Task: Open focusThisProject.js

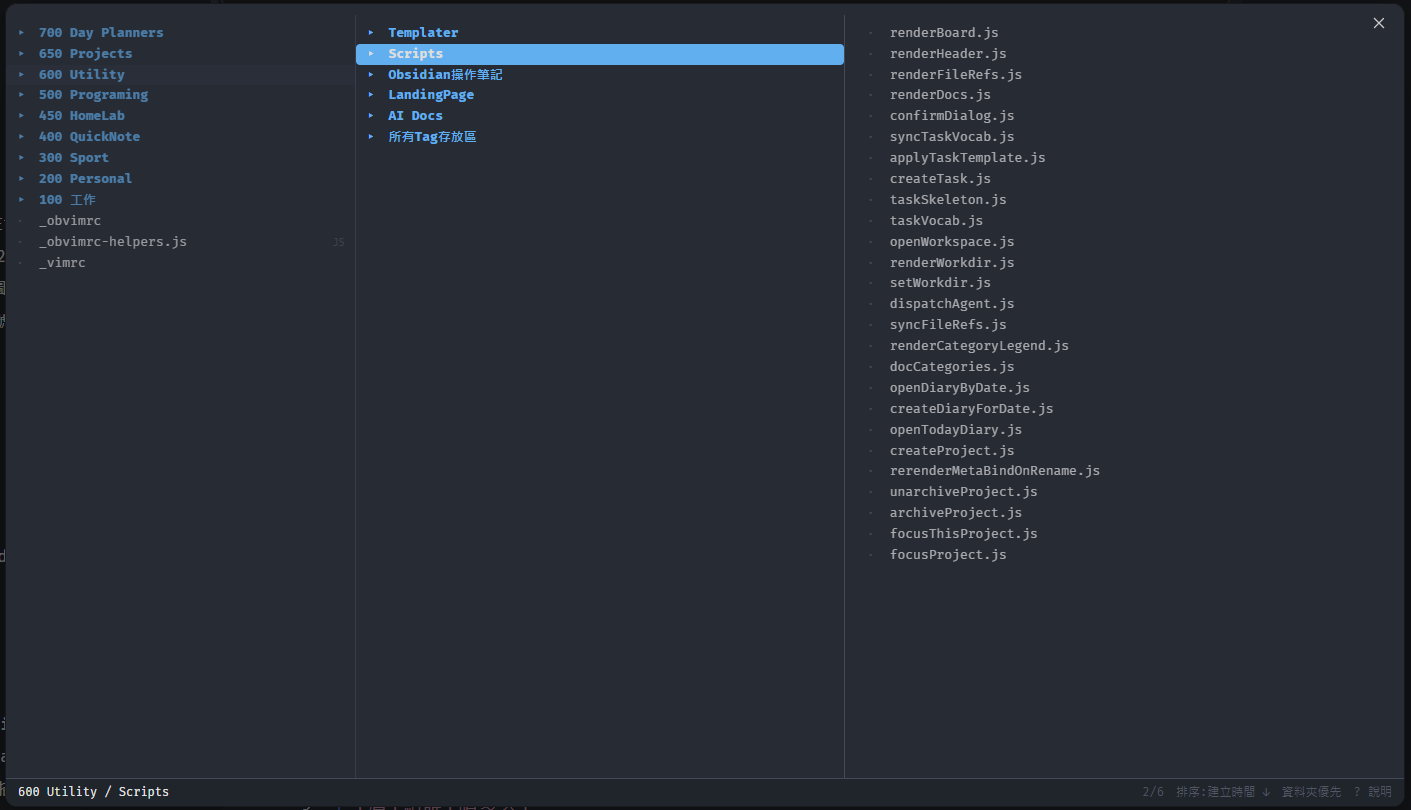Action: coord(964,534)
